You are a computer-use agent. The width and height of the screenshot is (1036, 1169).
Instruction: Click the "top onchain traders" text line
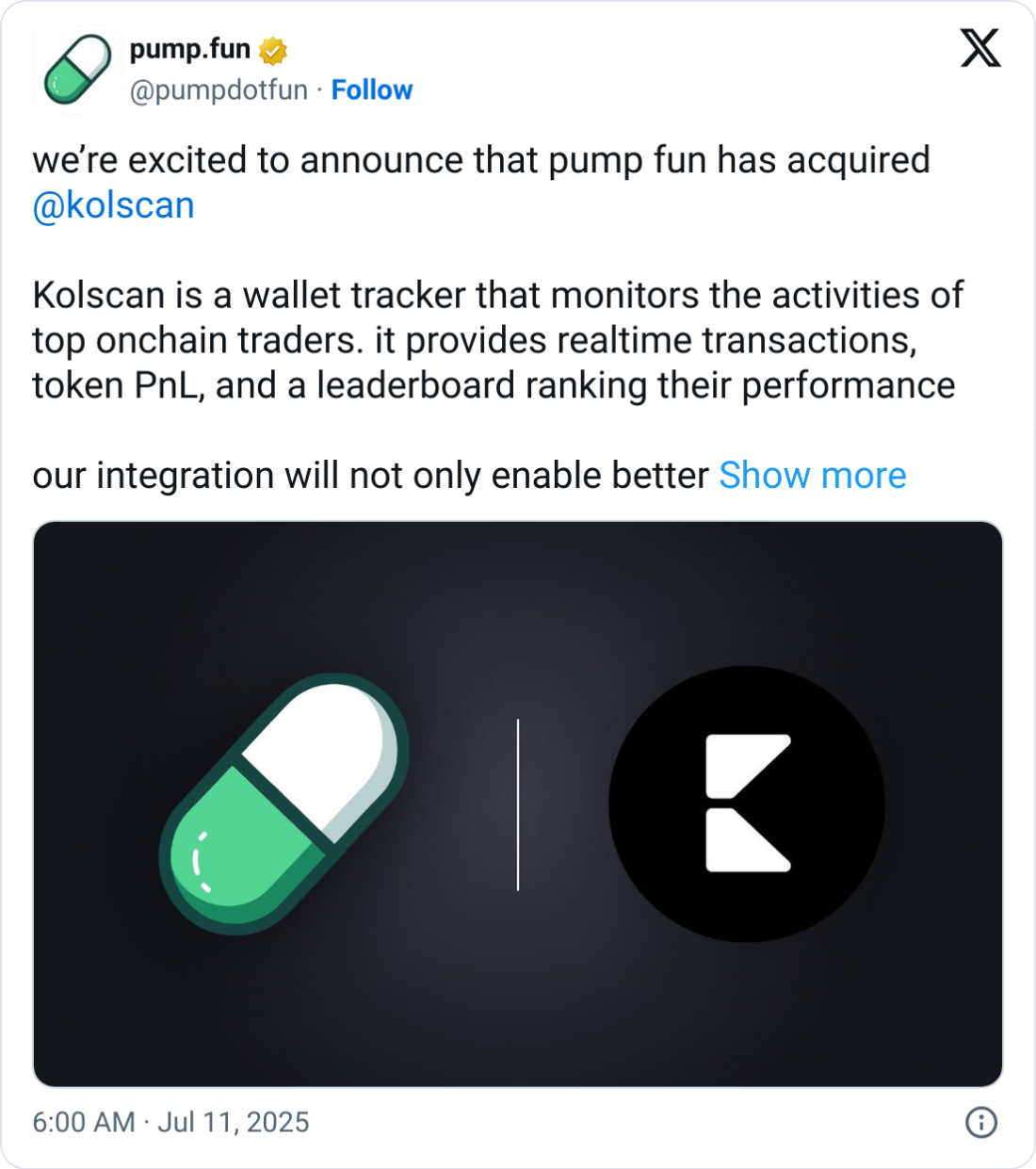coord(474,341)
